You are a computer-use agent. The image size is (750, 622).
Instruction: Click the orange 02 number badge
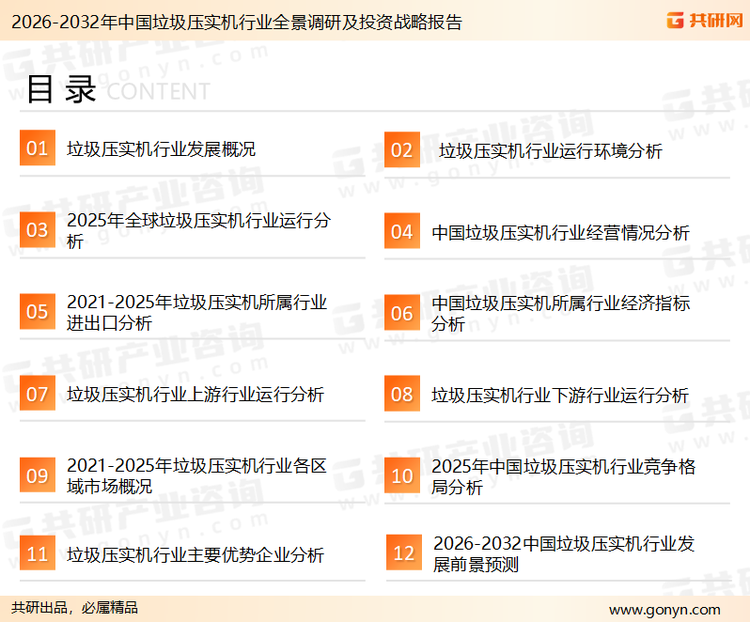click(401, 151)
